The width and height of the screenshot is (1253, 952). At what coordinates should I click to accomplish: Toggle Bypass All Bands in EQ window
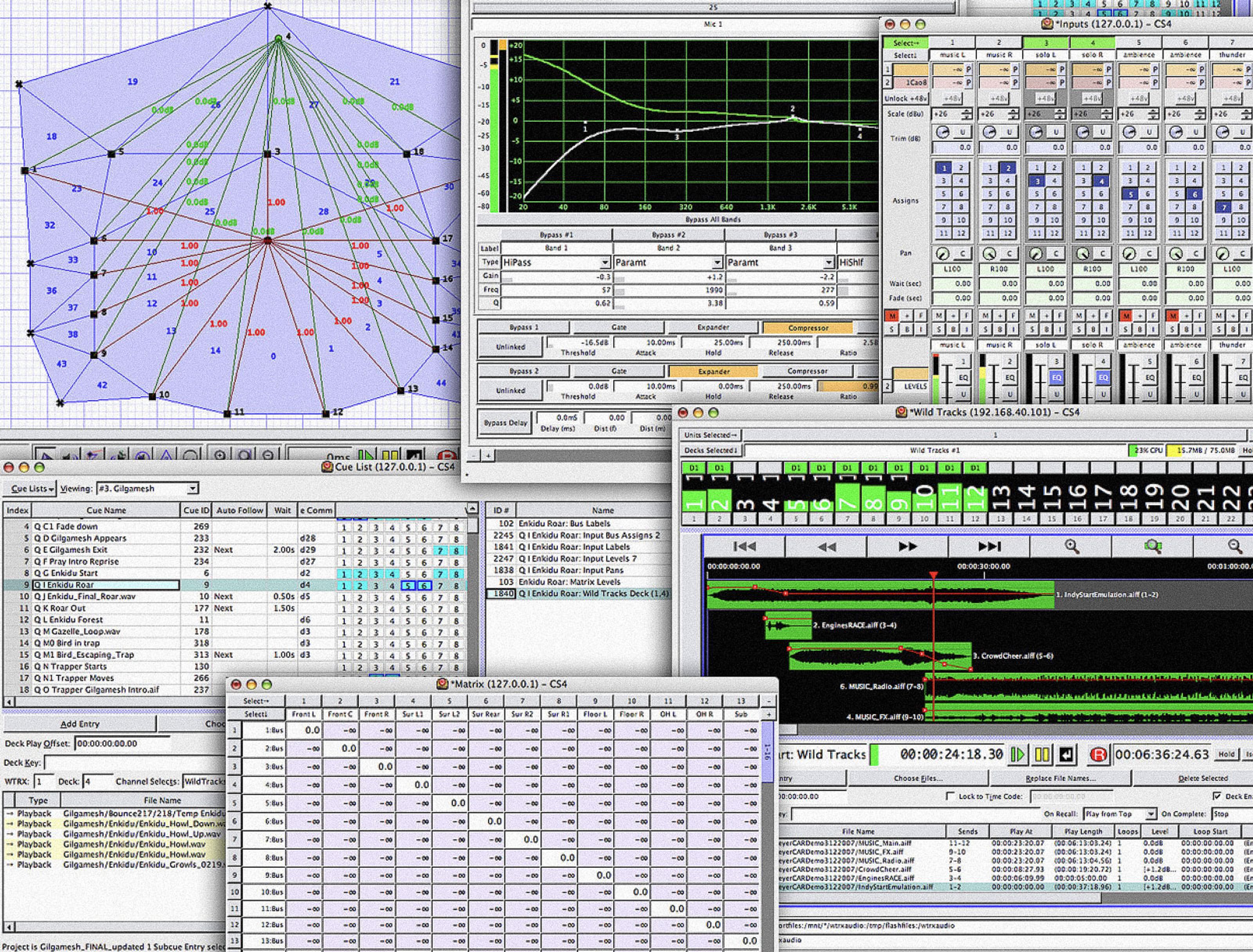point(713,219)
